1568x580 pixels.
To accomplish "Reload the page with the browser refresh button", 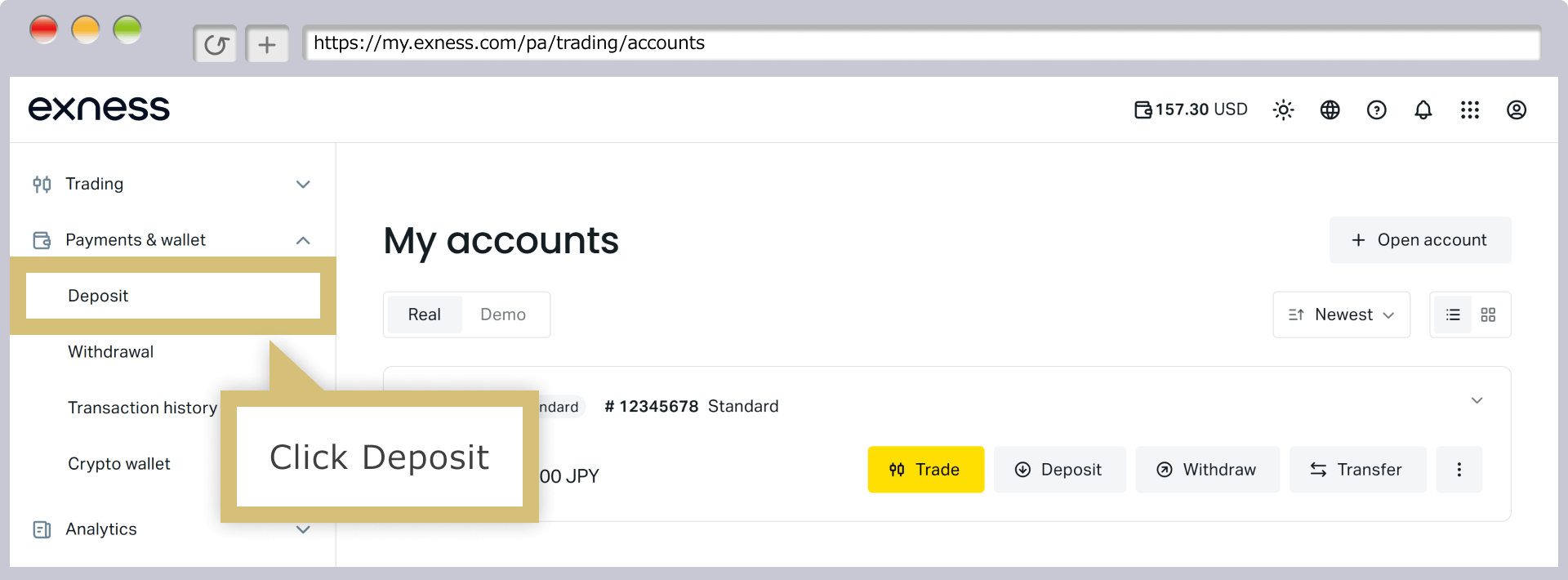I will coord(216,44).
